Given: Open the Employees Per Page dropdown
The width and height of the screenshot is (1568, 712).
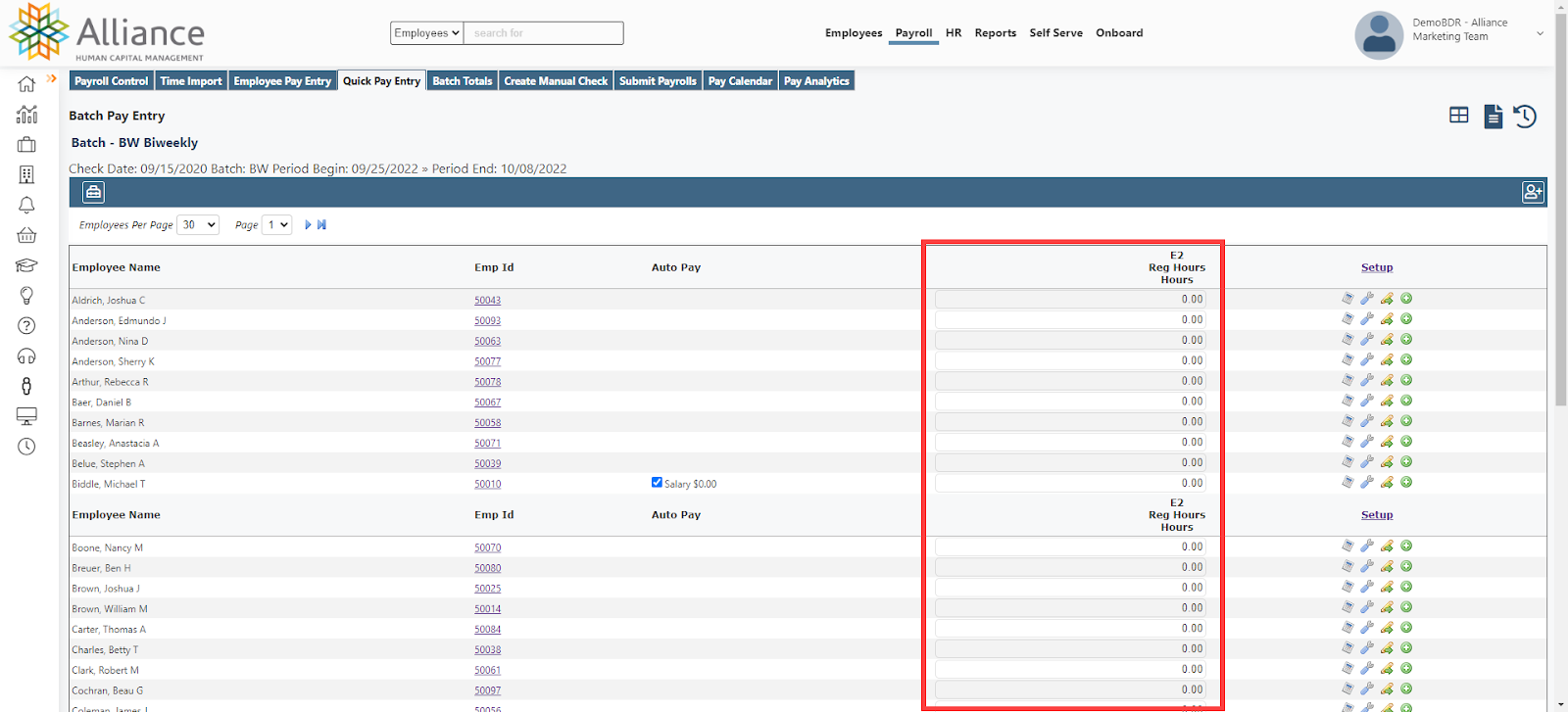Looking at the screenshot, I should (198, 225).
